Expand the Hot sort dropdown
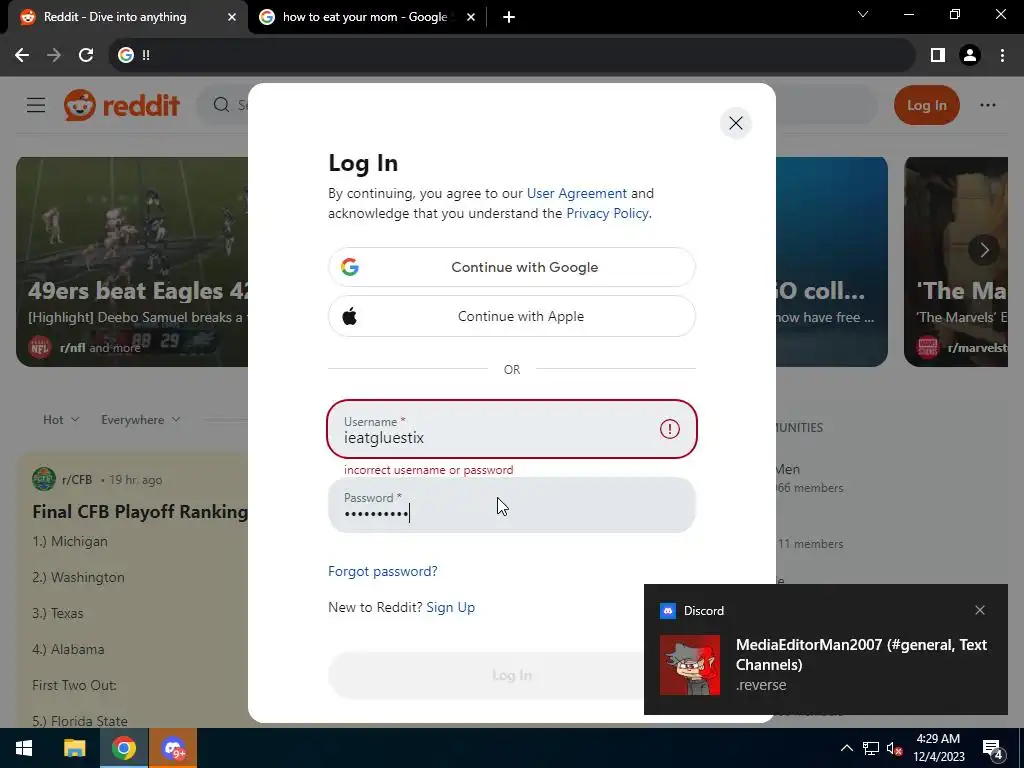This screenshot has height=768, width=1024. pyautogui.click(x=61, y=420)
